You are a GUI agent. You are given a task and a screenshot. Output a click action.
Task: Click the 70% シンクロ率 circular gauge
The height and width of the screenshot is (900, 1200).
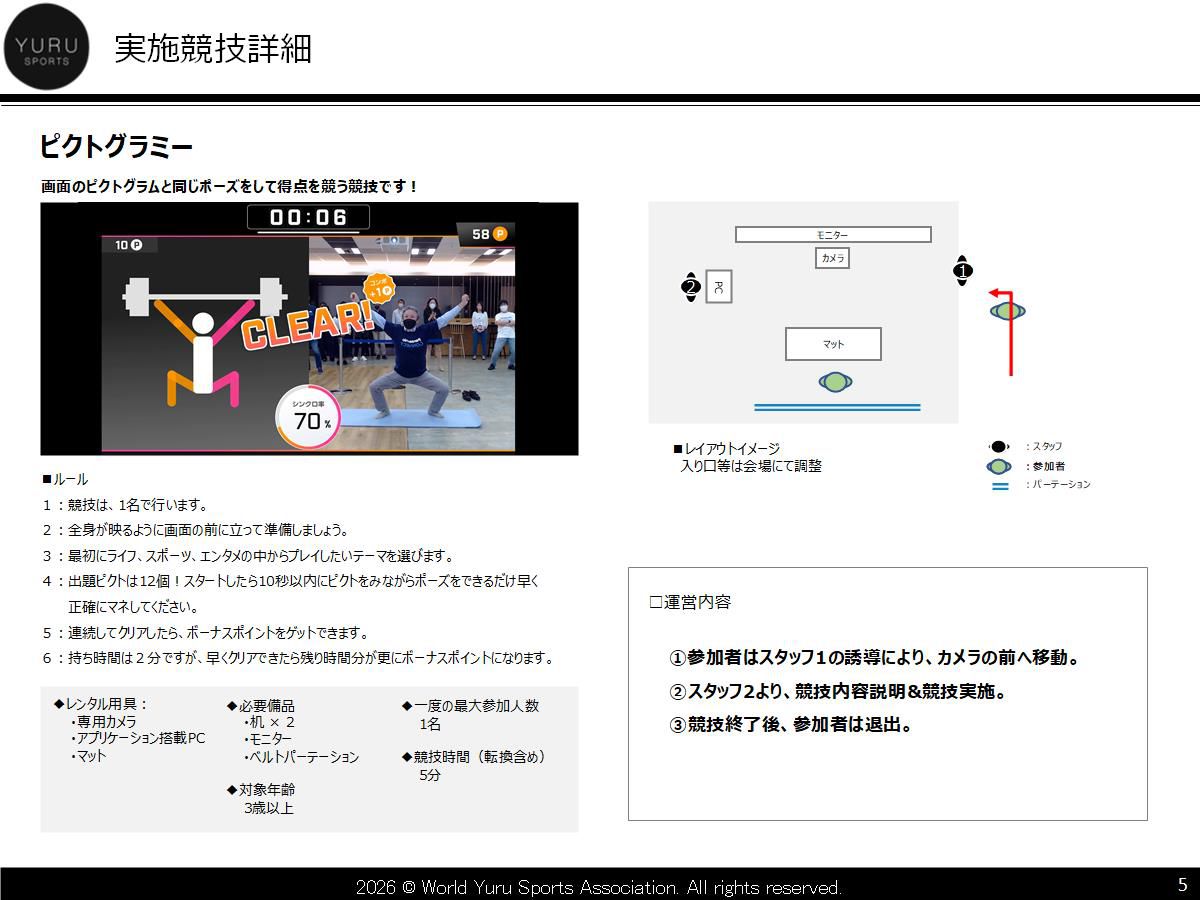coord(307,417)
